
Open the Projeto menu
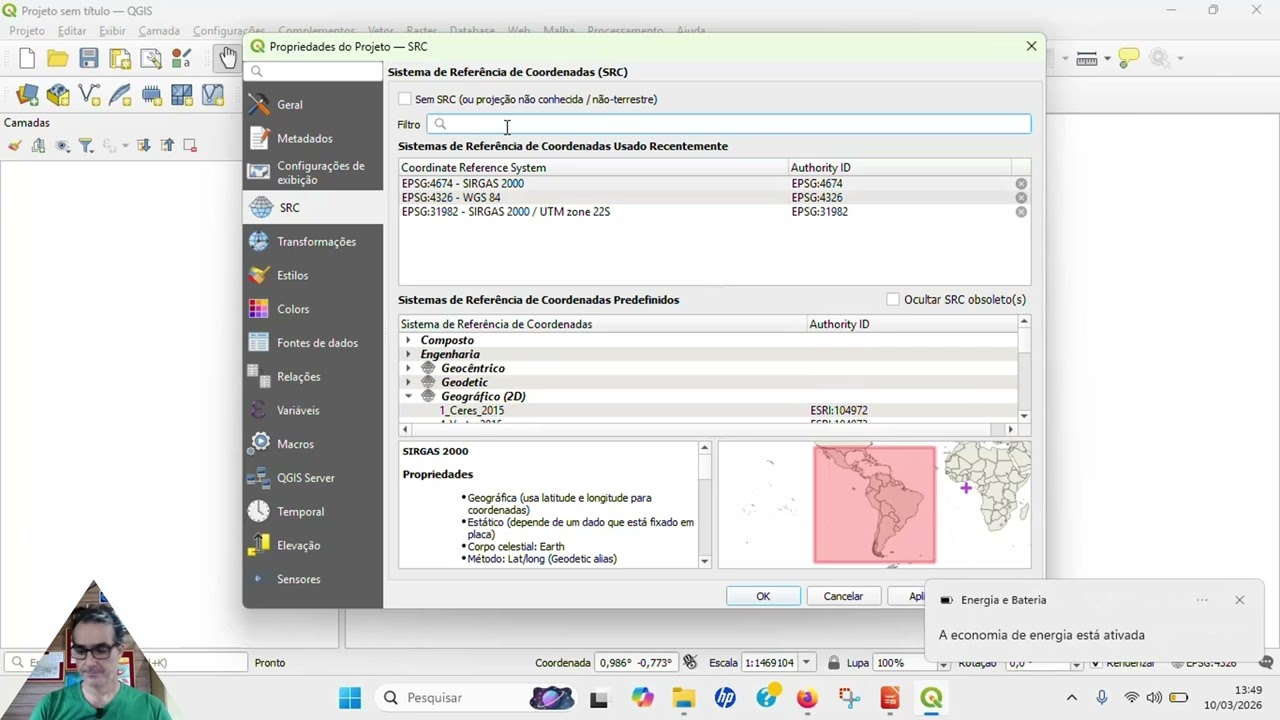[27, 31]
